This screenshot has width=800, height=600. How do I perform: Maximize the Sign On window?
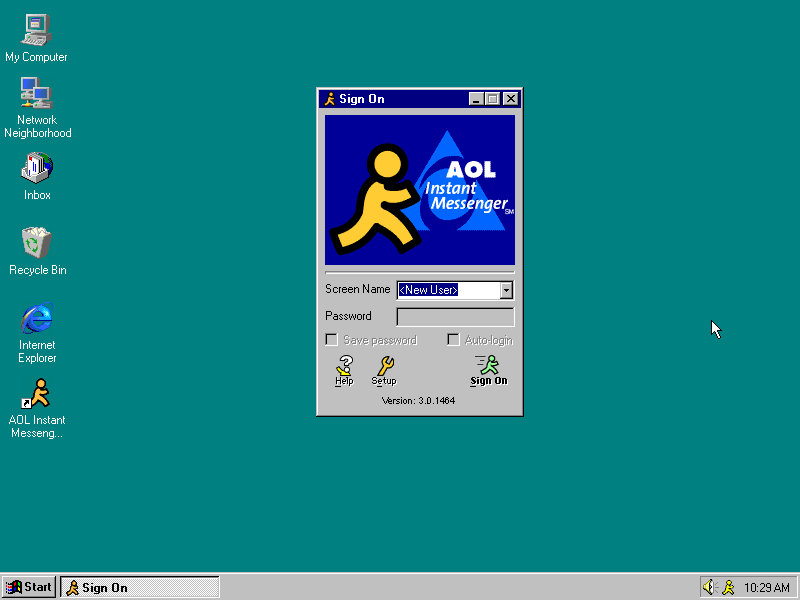click(492, 99)
